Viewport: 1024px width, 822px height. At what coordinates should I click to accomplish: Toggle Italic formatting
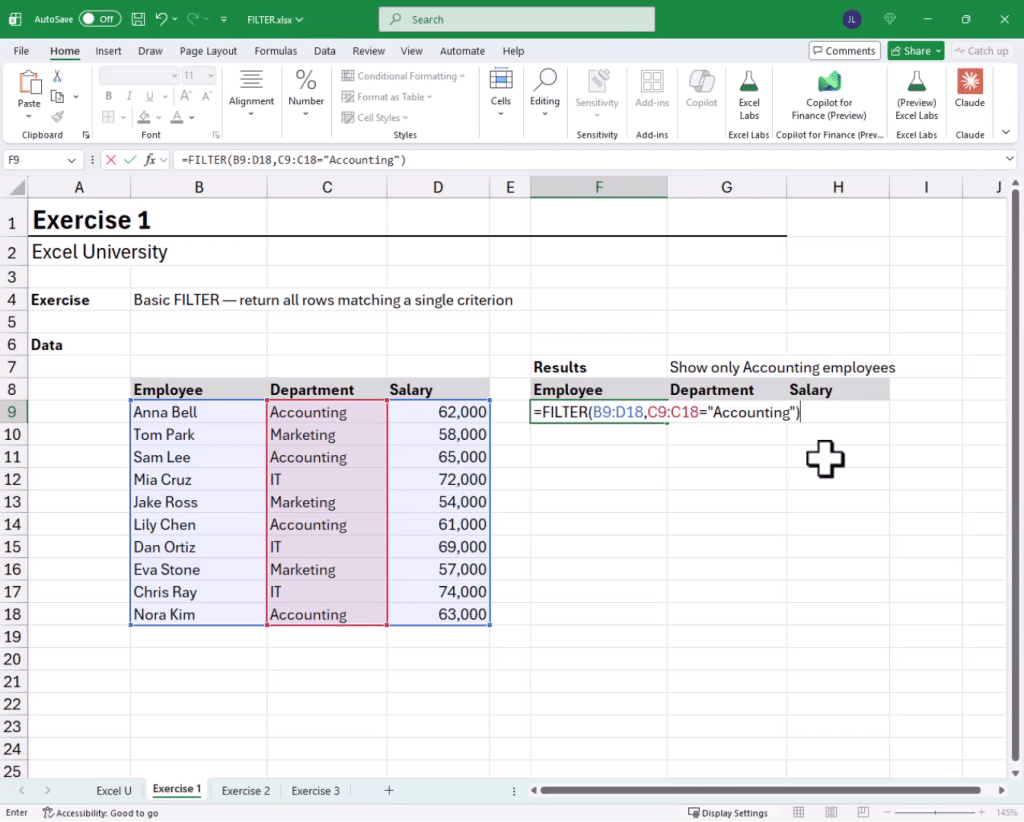point(129,96)
